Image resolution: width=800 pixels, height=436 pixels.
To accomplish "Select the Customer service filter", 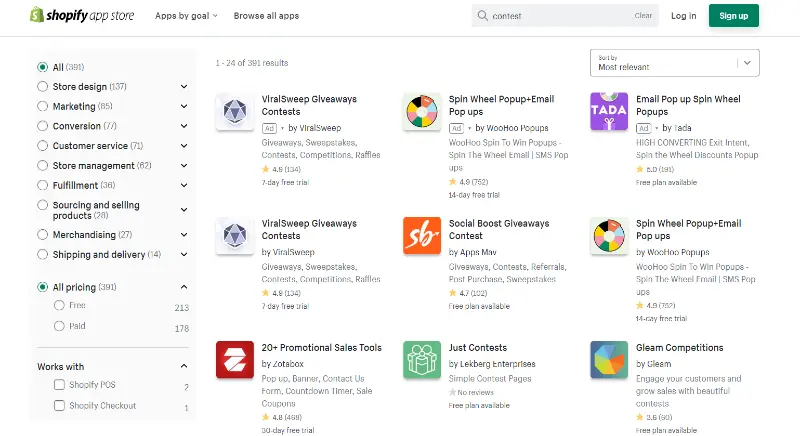I will (42, 146).
